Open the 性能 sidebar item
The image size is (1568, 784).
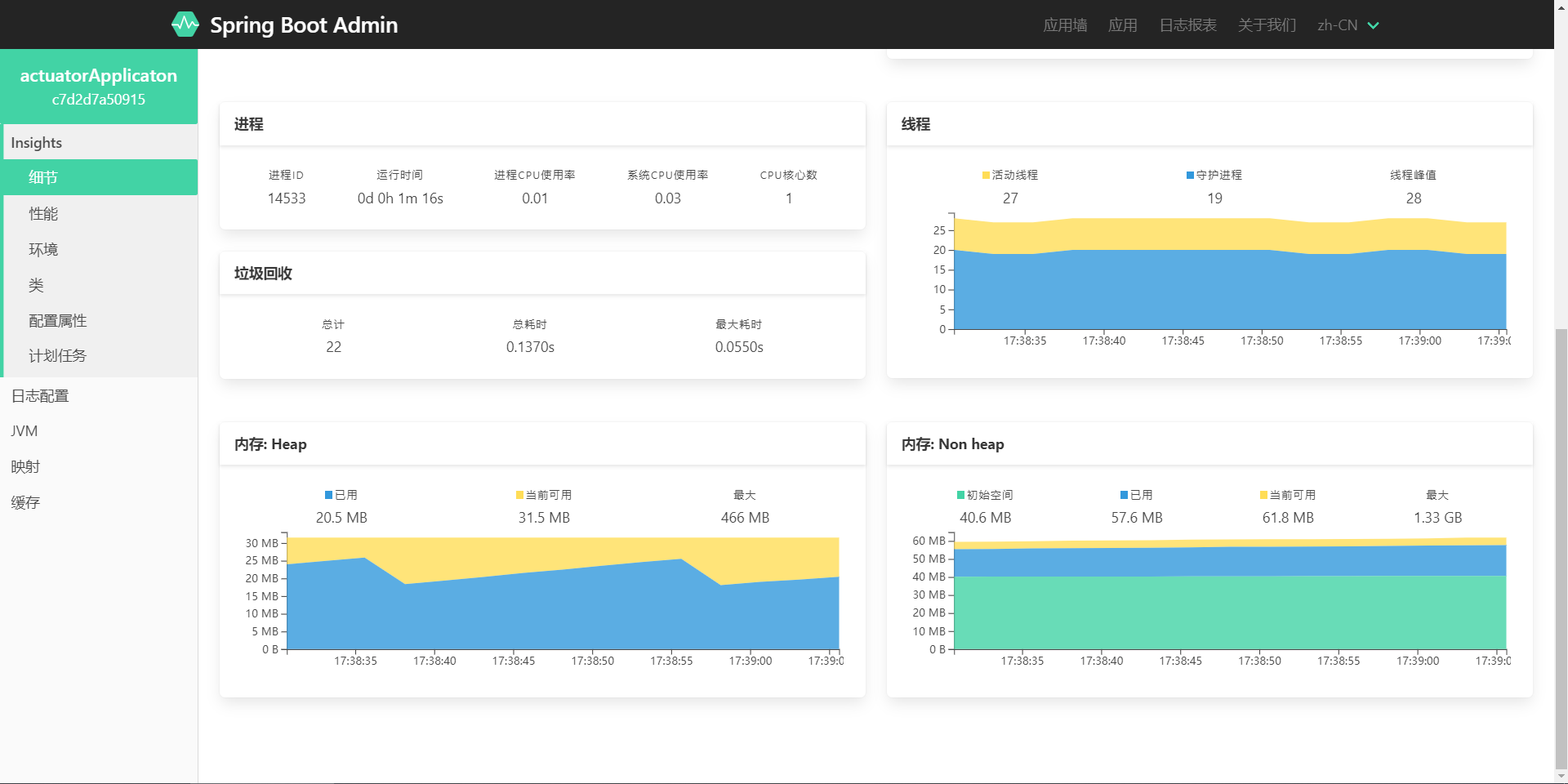coord(43,214)
